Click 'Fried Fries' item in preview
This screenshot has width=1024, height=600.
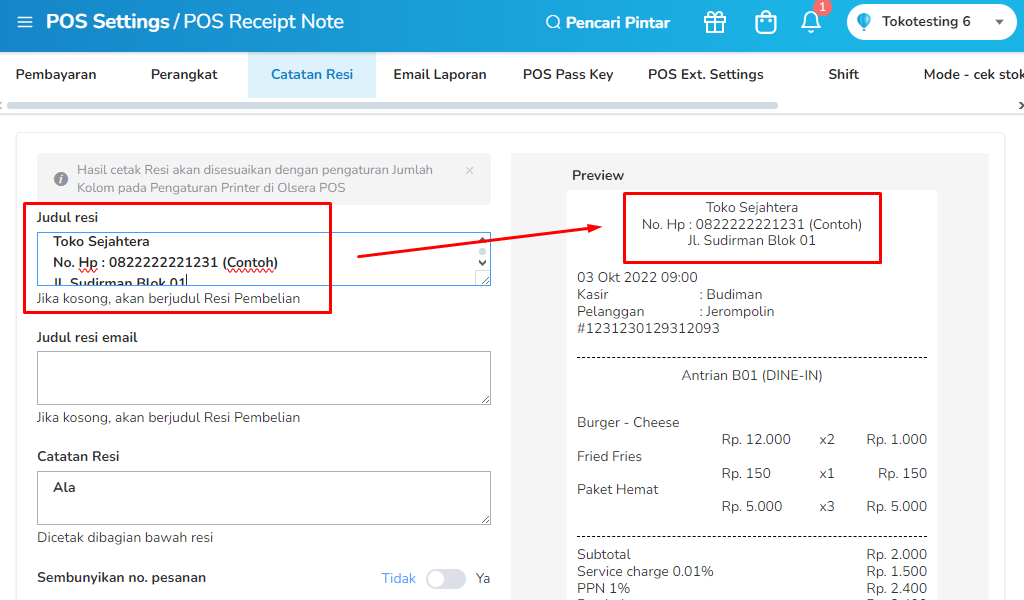609,456
